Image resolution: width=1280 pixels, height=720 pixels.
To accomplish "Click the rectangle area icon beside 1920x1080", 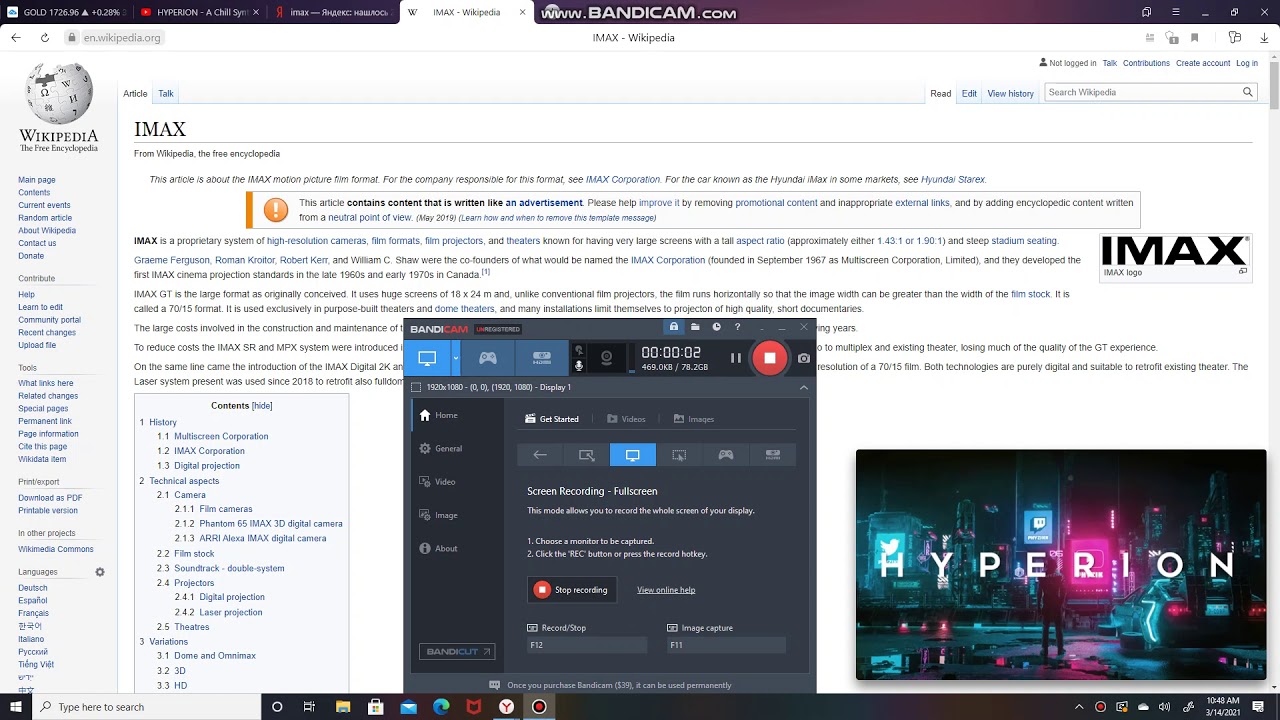I will 416,387.
